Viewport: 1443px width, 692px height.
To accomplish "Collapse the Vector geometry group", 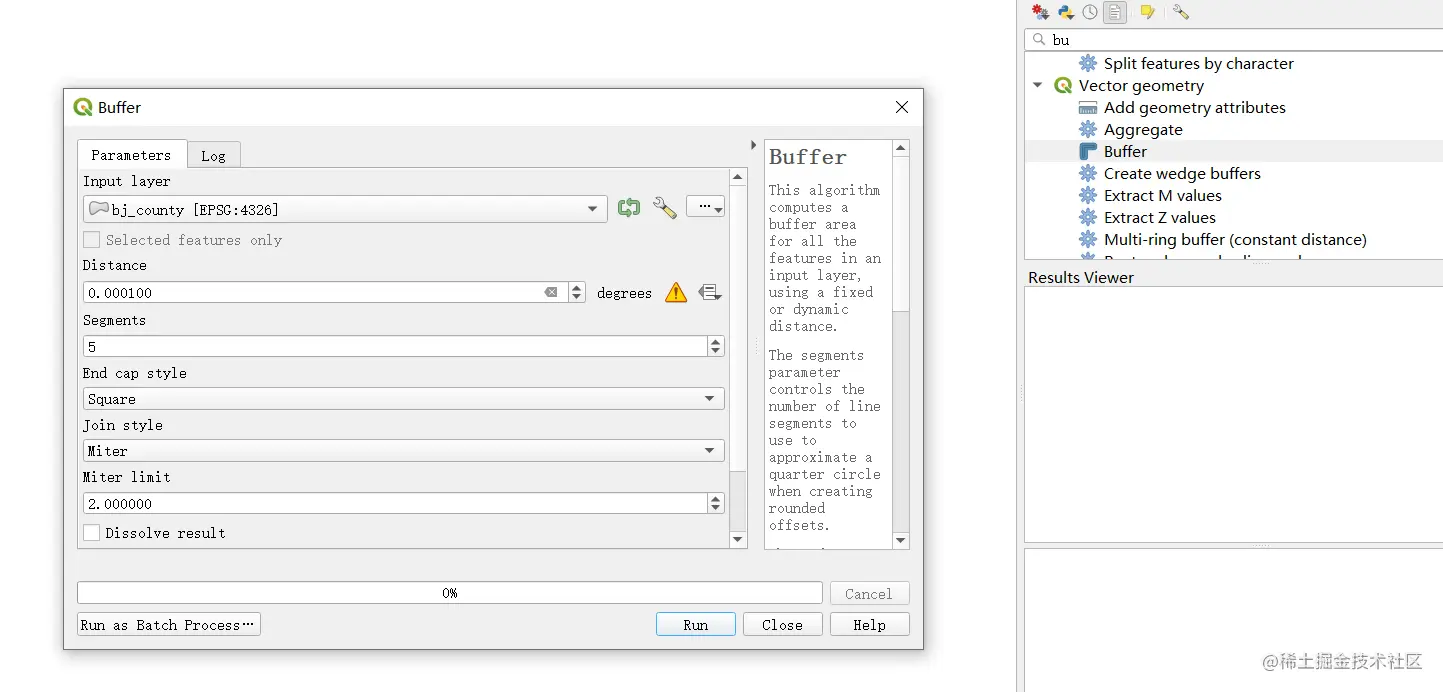I will coord(1038,85).
